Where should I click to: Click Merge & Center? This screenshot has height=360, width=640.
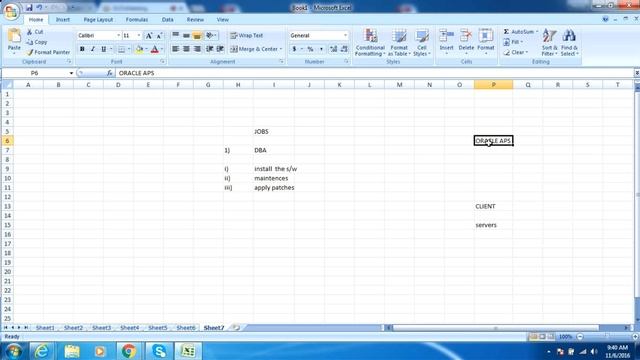click(253, 49)
